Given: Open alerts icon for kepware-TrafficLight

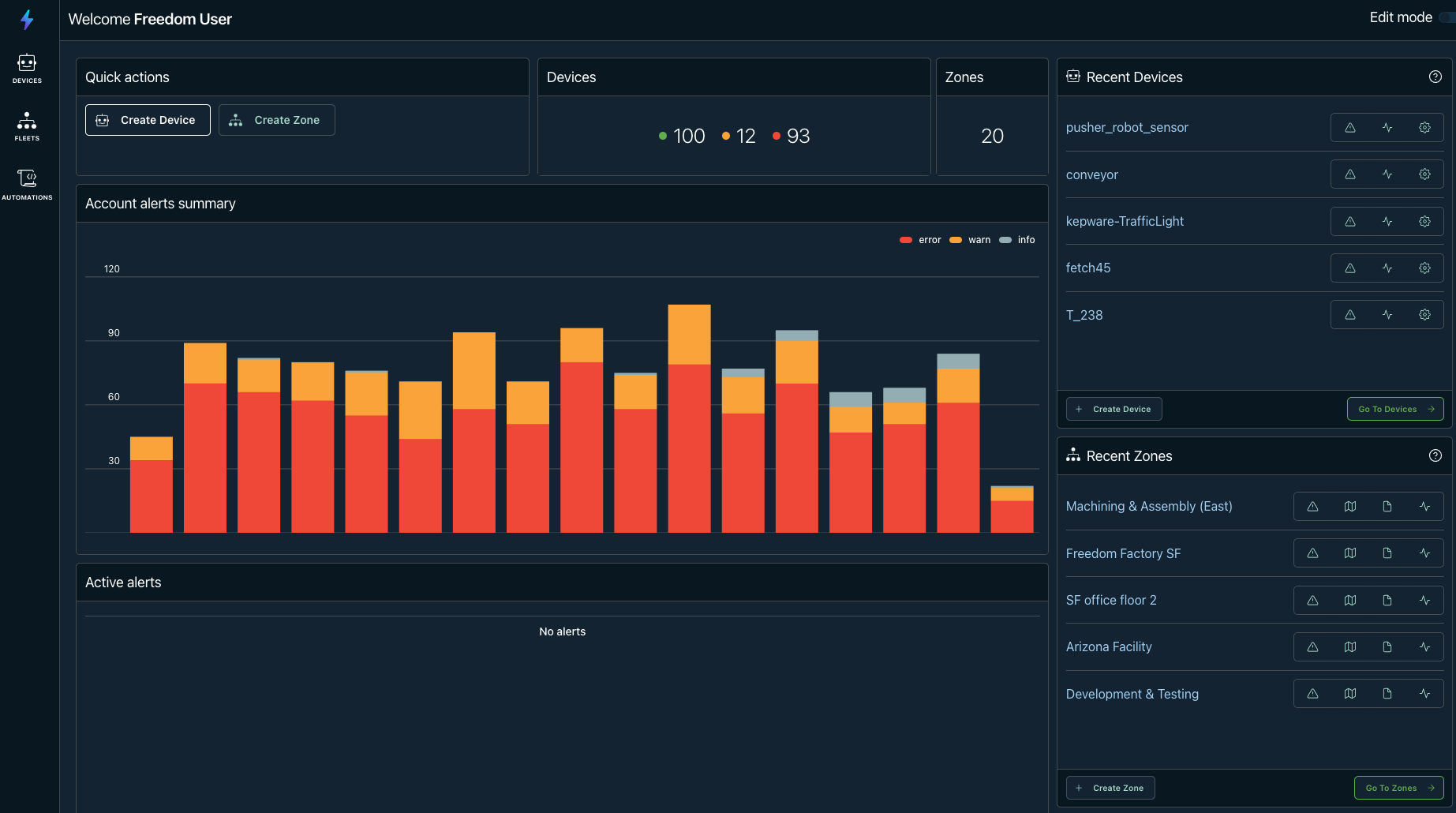Looking at the screenshot, I should click(1350, 221).
